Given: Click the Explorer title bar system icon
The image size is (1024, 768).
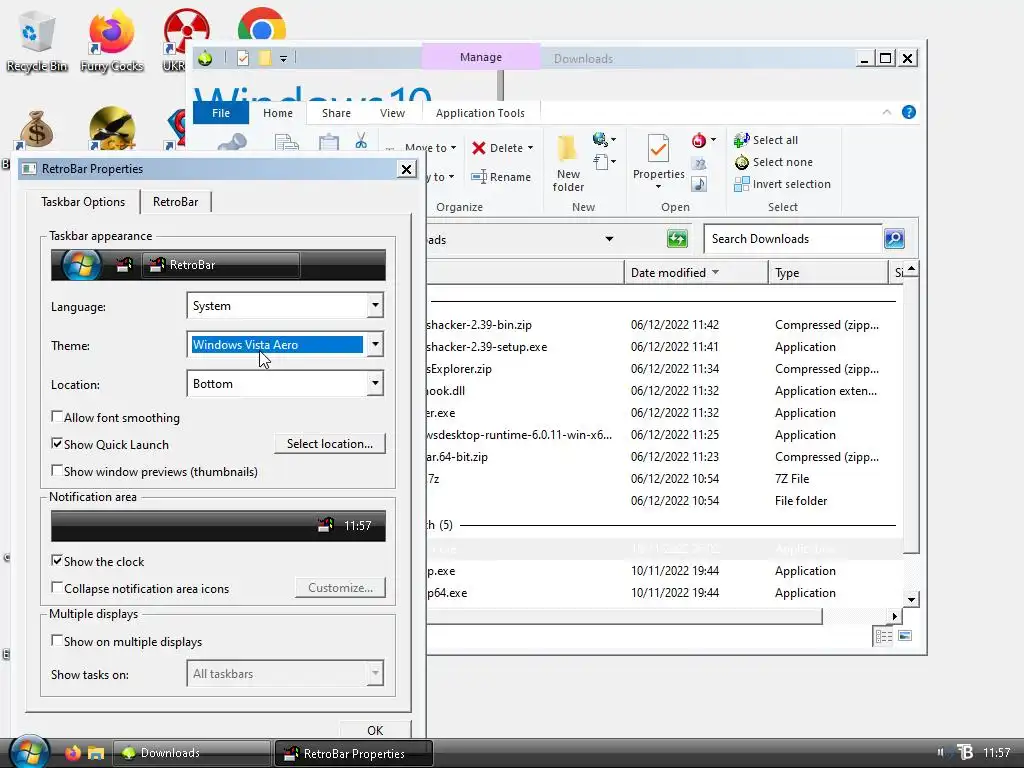Looking at the screenshot, I should point(205,58).
